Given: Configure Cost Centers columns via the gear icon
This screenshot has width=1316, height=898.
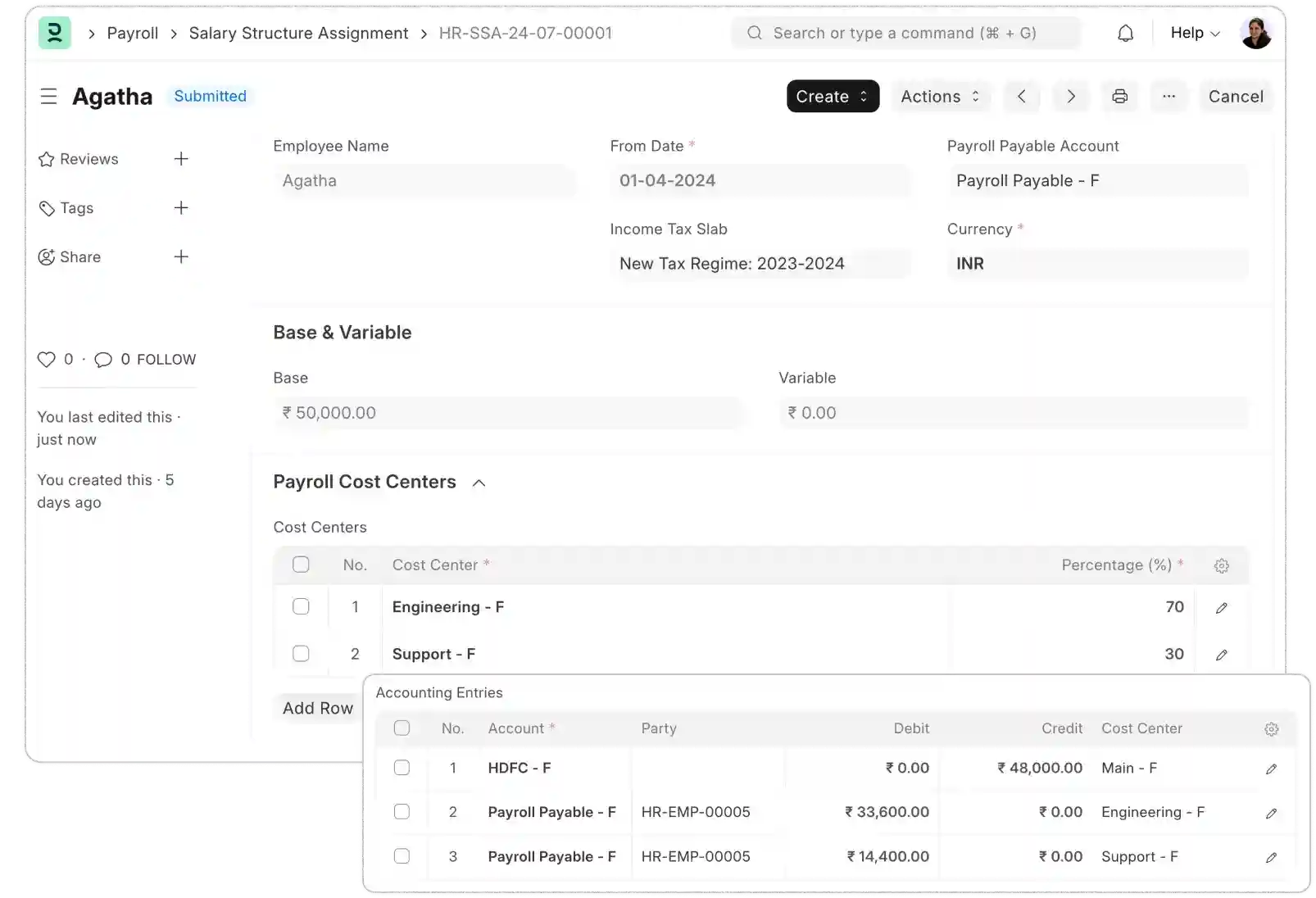Looking at the screenshot, I should click(1222, 565).
